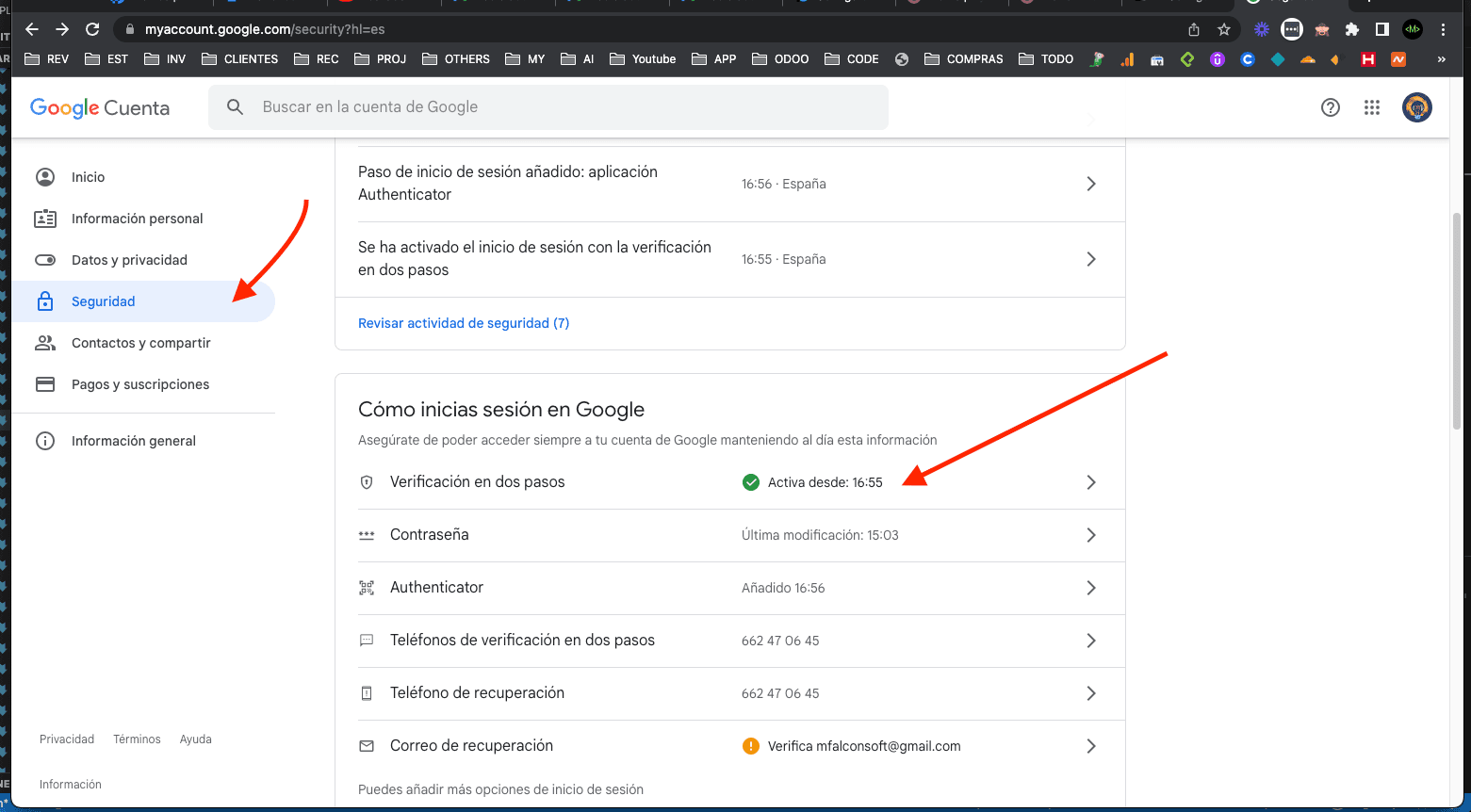This screenshot has width=1471, height=812.
Task: Open the Correo de recuperación chevron
Action: pyautogui.click(x=1091, y=746)
